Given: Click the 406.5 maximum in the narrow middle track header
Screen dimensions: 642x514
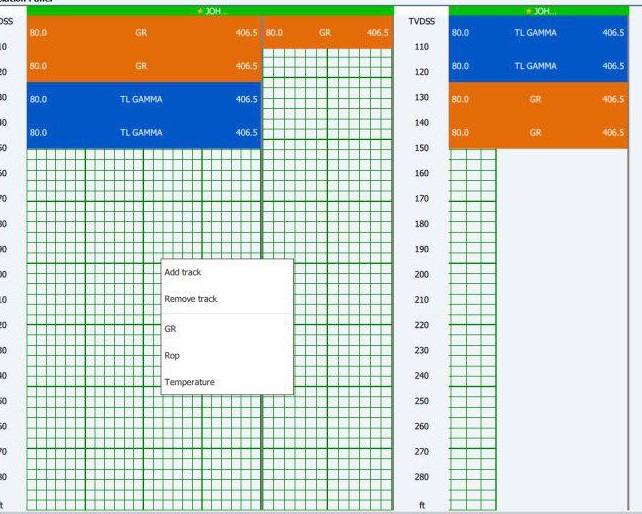Looking at the screenshot, I should coord(378,33).
